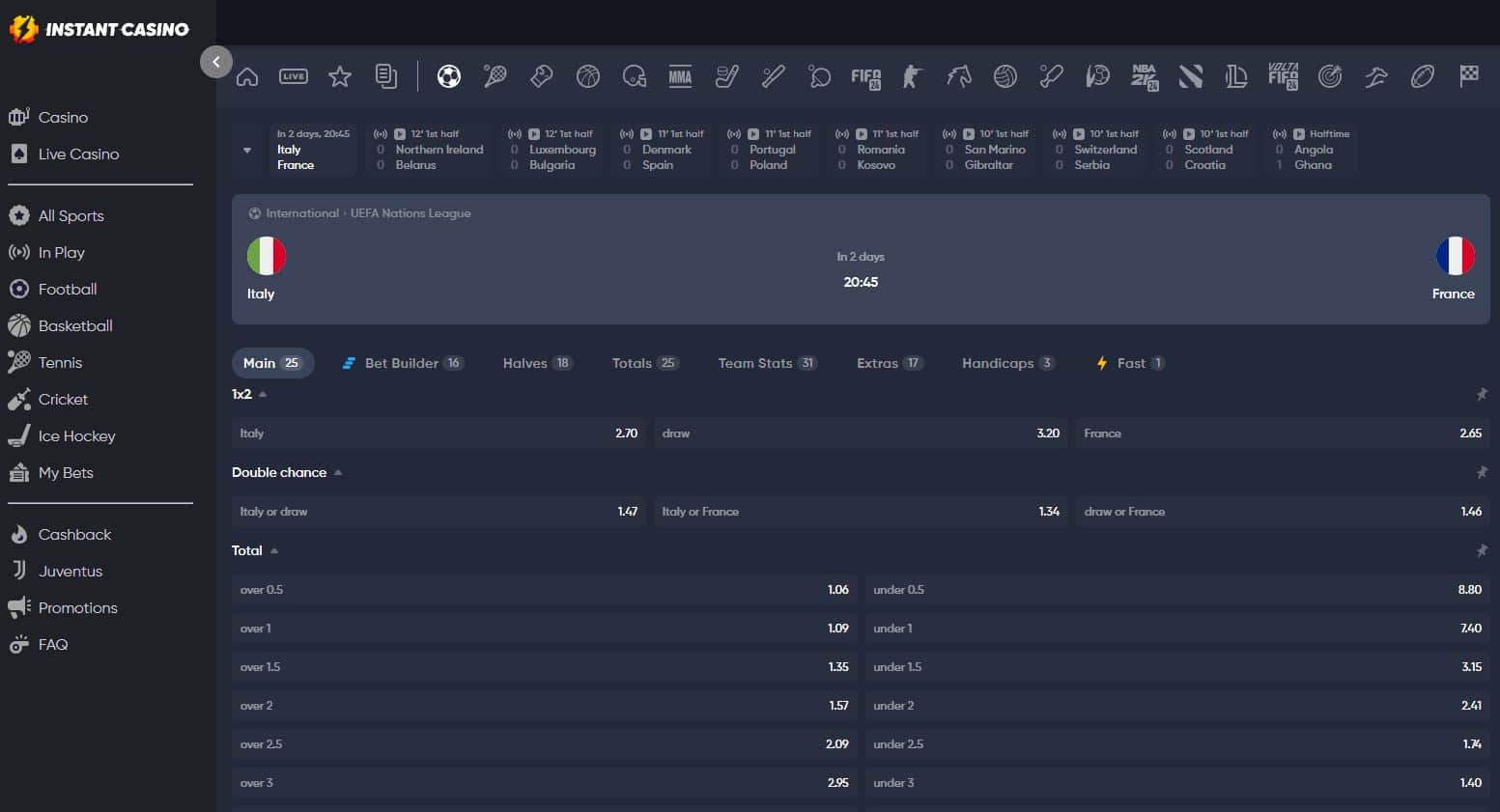This screenshot has height=812, width=1500.
Task: Pin the Double chance market
Action: 1482,472
